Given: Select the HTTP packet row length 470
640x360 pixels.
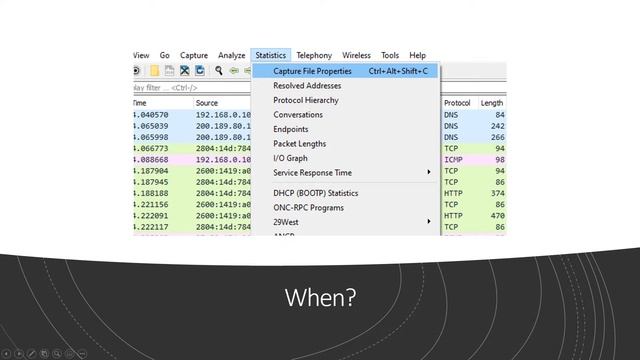Looking at the screenshot, I should pyautogui.click(x=320, y=216).
